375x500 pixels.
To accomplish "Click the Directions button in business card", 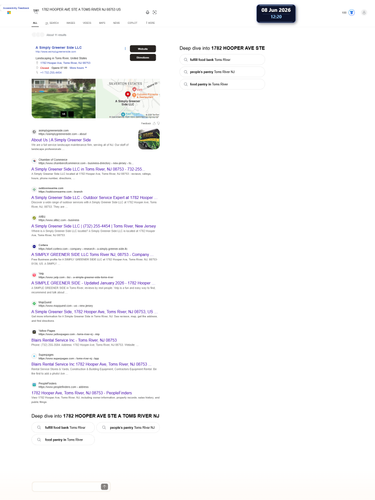I will click(x=143, y=57).
